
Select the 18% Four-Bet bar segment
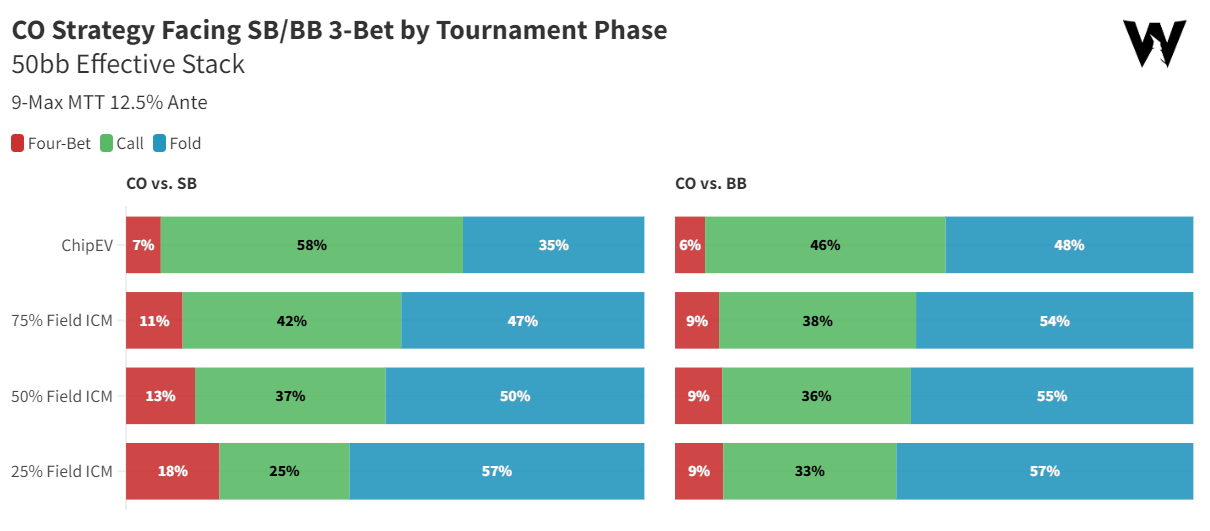tap(172, 471)
